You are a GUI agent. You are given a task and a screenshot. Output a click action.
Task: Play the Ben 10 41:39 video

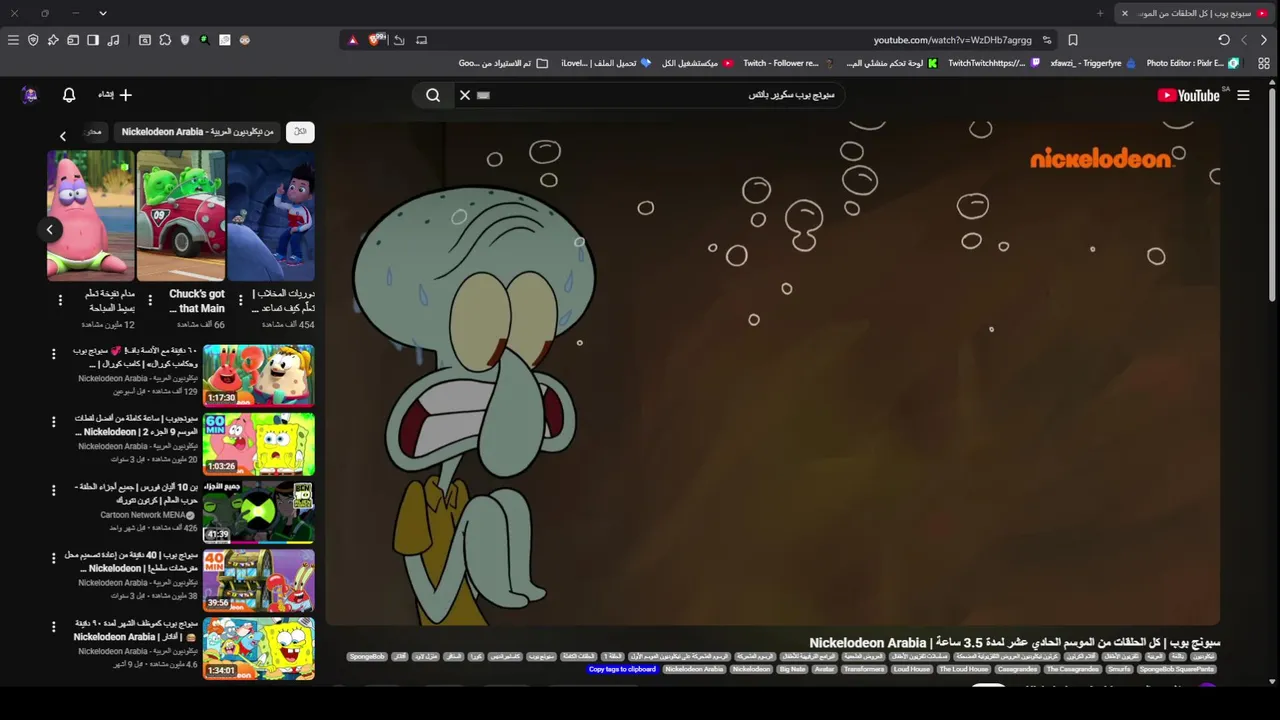click(259, 511)
